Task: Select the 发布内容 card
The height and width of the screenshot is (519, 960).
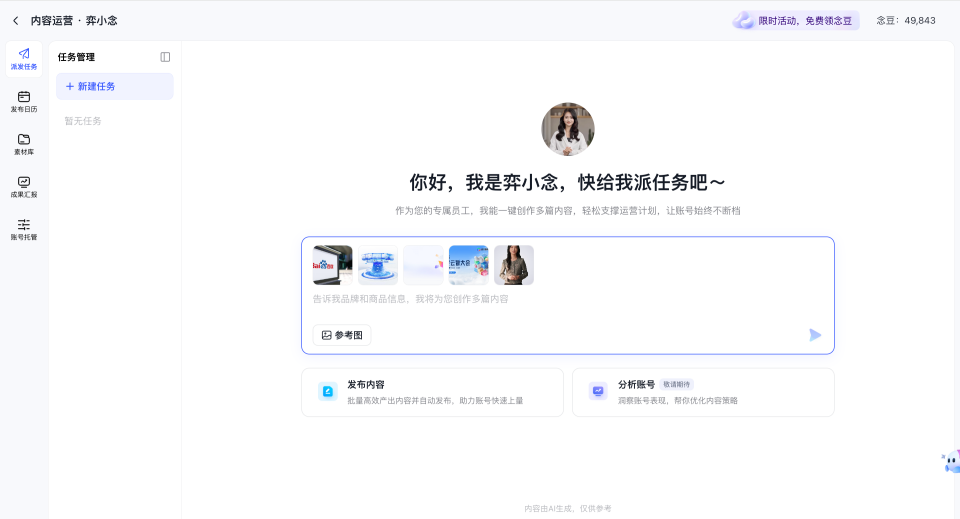Action: point(432,392)
